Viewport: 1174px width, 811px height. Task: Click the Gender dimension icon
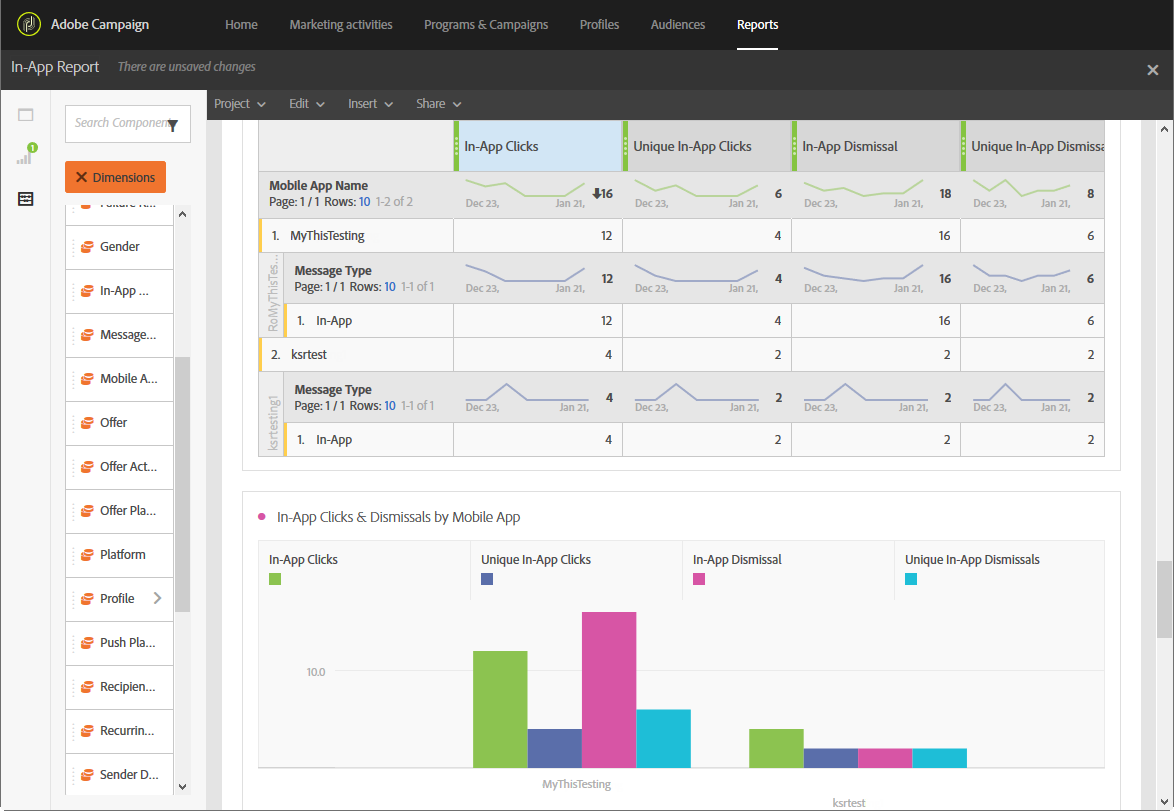(x=87, y=246)
